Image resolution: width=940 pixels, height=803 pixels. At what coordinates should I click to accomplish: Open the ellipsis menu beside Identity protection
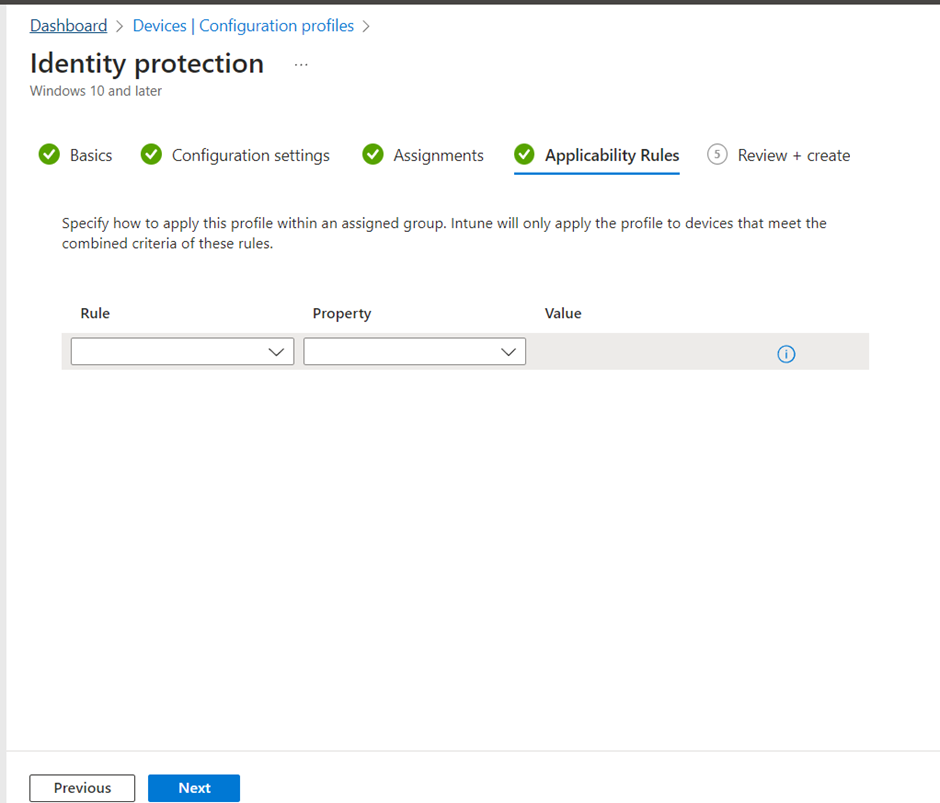point(301,64)
